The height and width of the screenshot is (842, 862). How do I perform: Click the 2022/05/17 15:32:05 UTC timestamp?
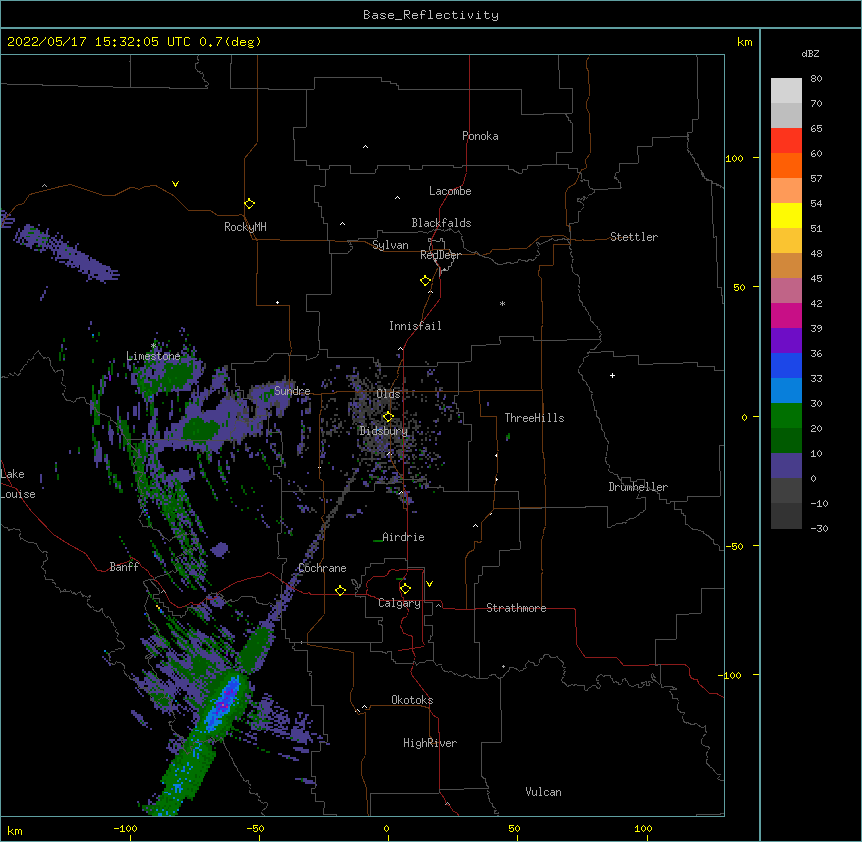tap(99, 42)
